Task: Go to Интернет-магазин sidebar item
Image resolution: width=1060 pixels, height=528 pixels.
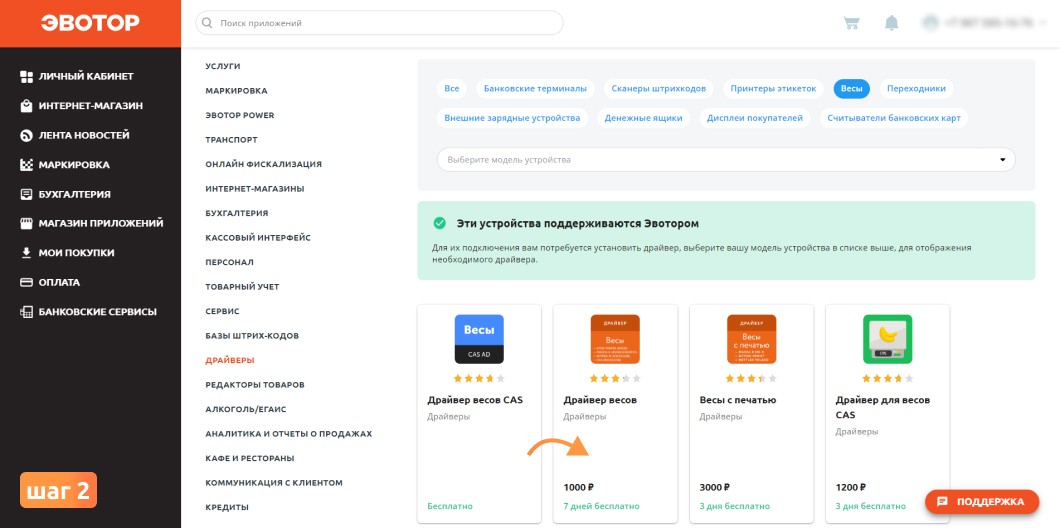Action: tap(82, 105)
